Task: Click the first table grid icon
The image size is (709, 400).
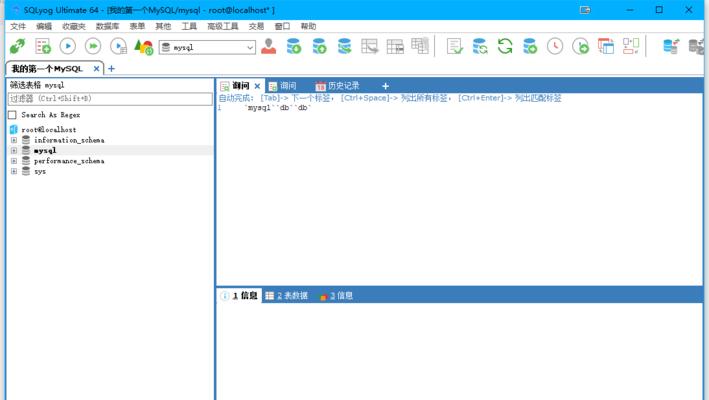Action: coord(369,46)
